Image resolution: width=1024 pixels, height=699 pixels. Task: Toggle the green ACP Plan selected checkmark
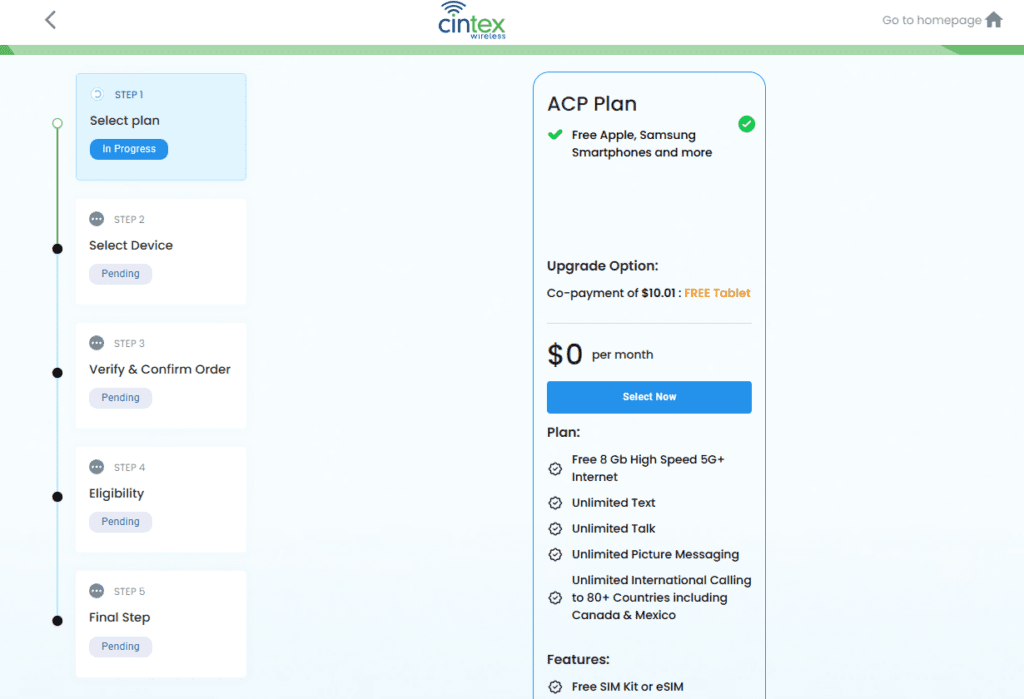[x=746, y=124]
